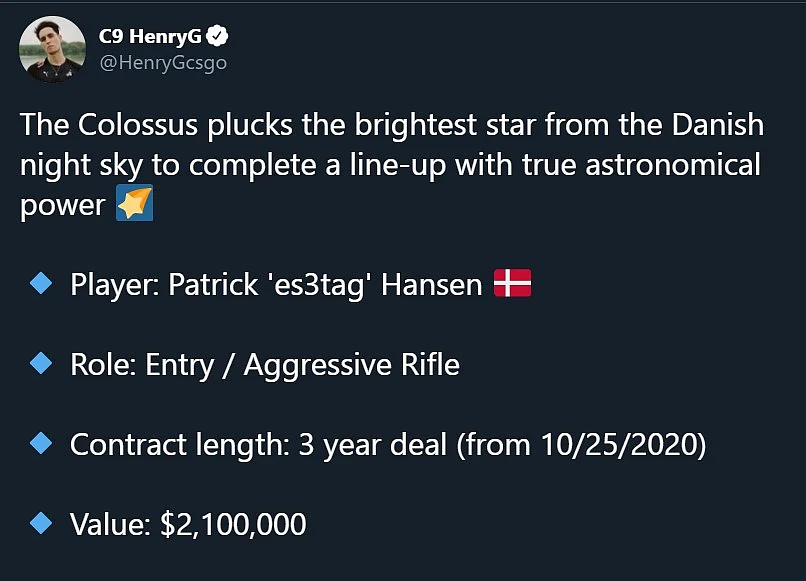Open the C9 HenryG profile picture

tap(52, 49)
